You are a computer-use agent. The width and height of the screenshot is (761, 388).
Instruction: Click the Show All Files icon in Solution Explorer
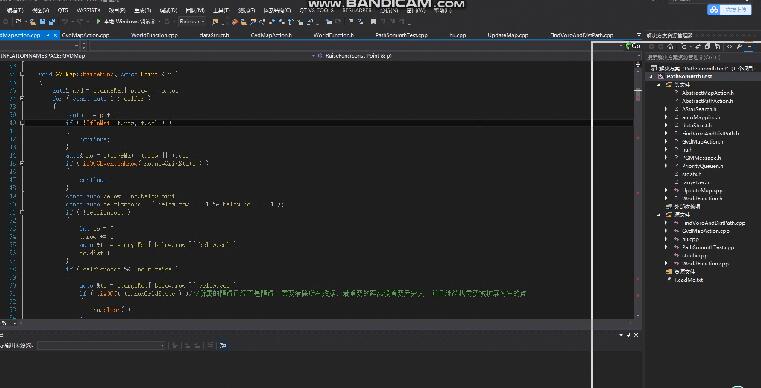tap(717, 47)
